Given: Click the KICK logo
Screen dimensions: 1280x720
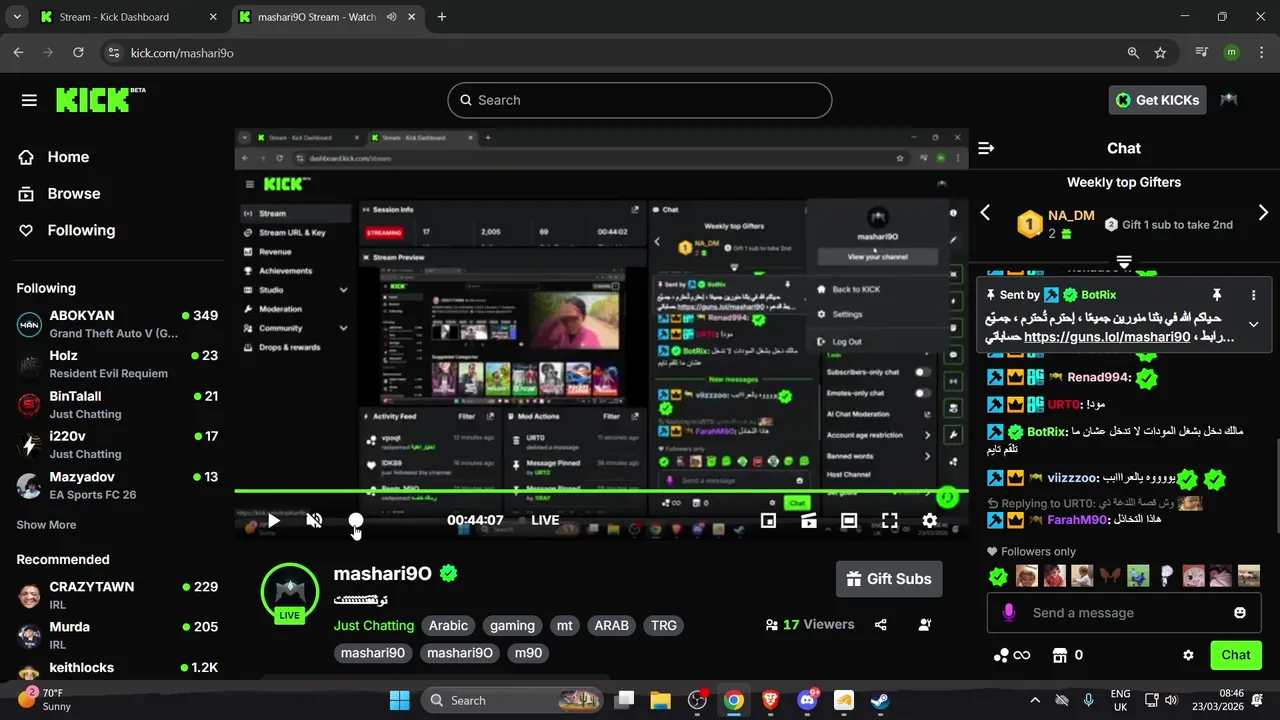Looking at the screenshot, I should pos(100,99).
